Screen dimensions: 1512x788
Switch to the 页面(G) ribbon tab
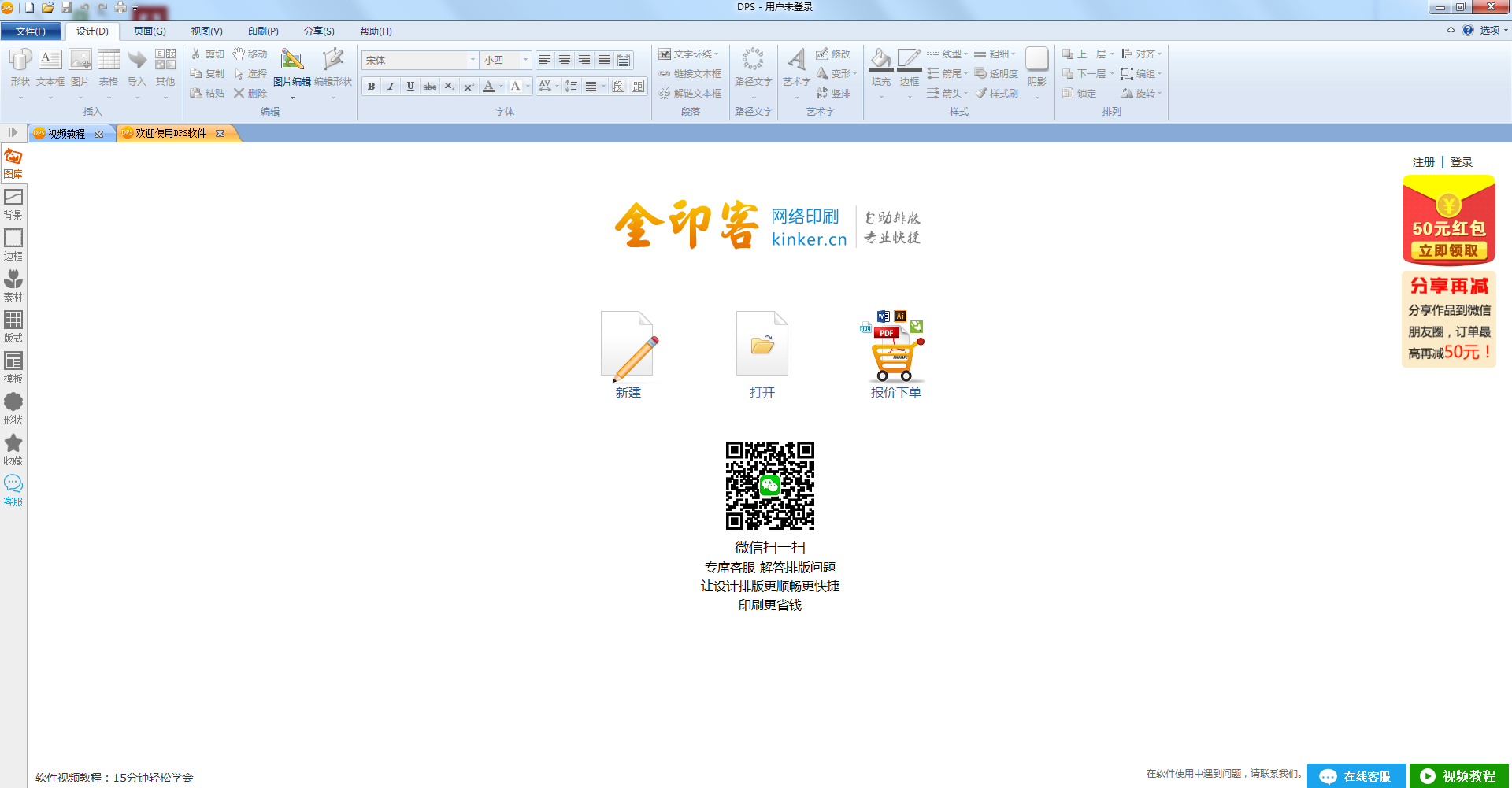(150, 31)
